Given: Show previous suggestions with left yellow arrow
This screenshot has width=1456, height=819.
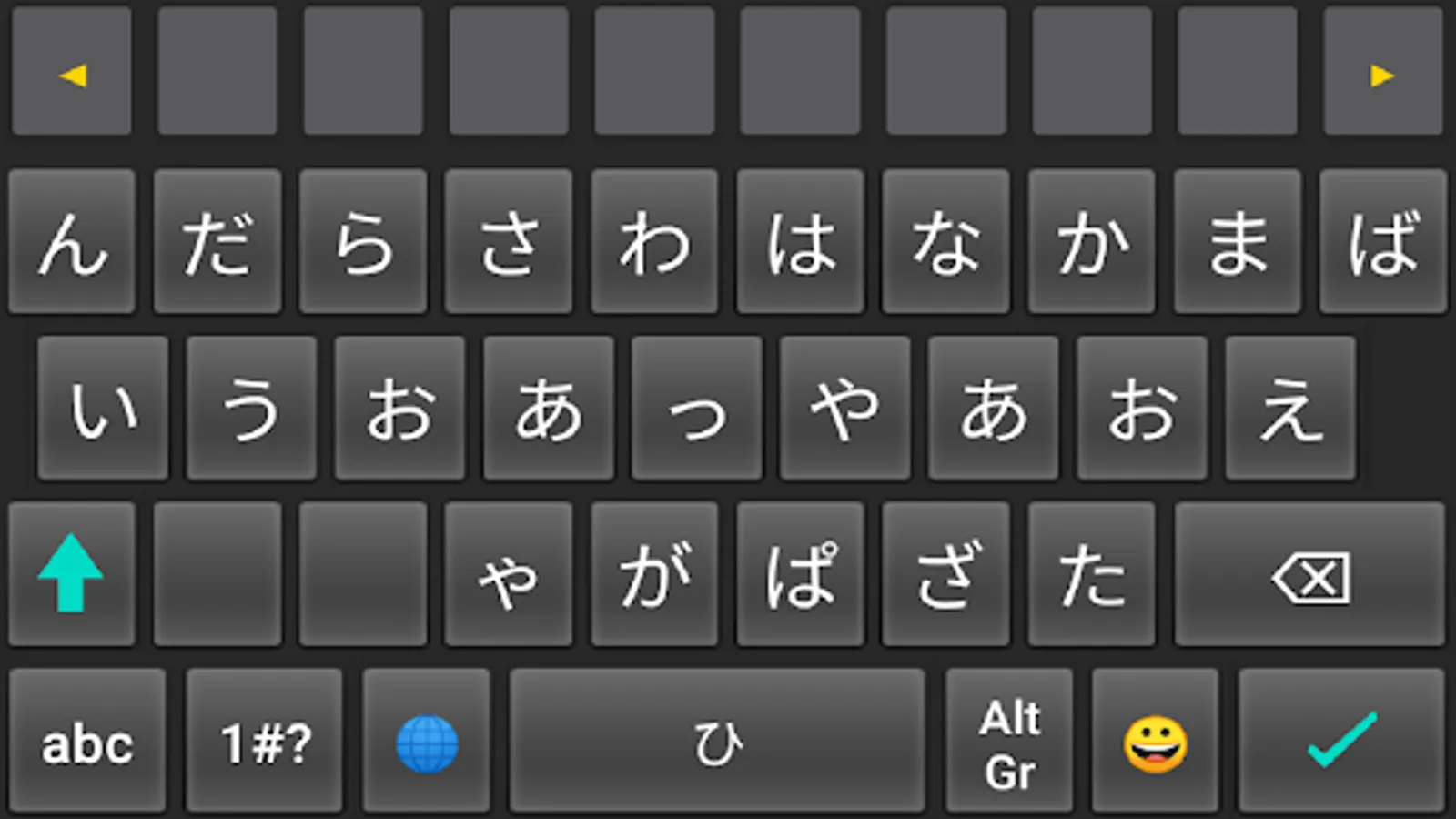Looking at the screenshot, I should pos(72,72).
